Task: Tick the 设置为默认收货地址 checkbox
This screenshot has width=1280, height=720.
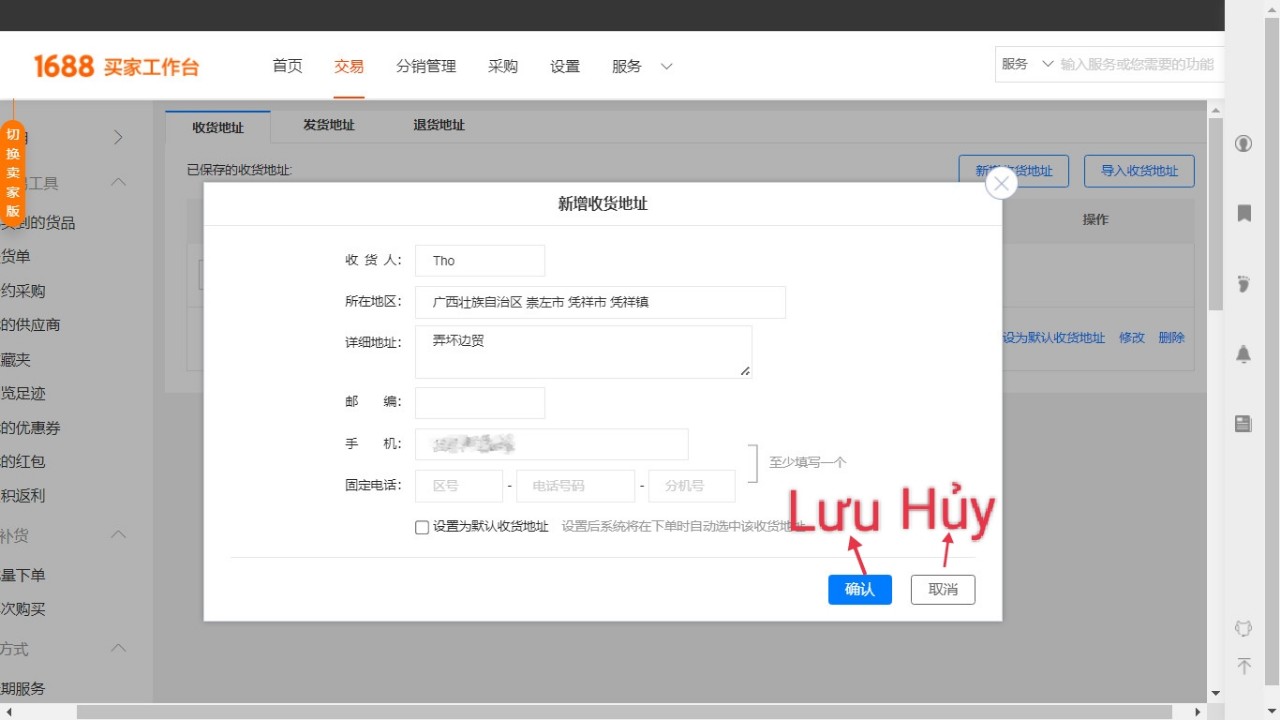Action: 422,527
